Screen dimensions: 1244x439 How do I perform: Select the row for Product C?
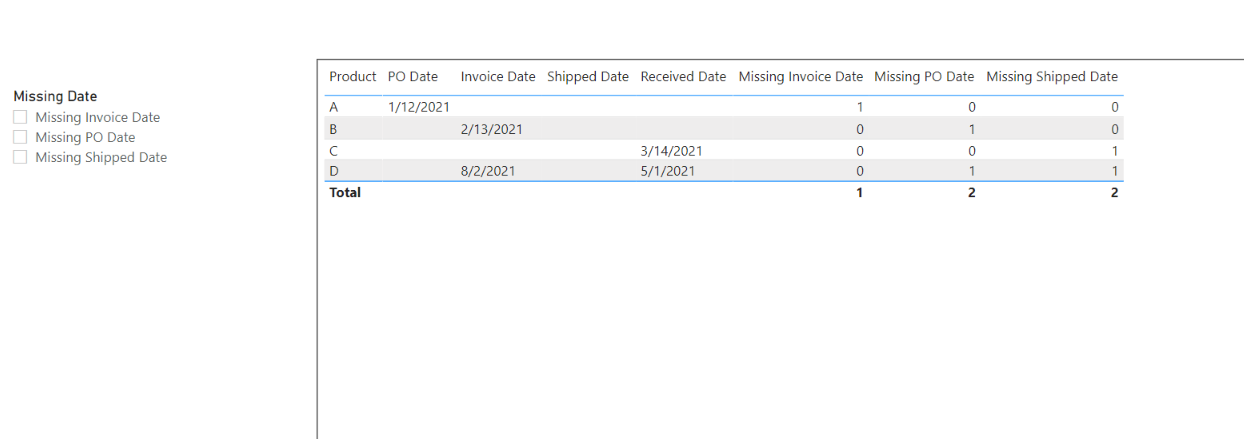725,150
